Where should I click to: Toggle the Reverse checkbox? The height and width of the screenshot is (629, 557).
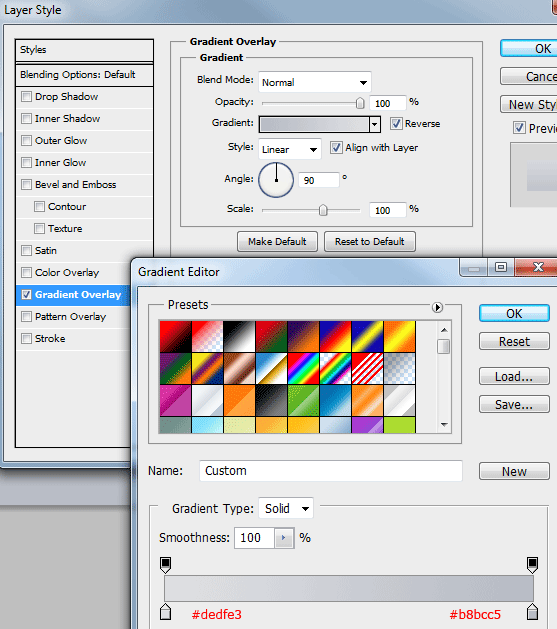tap(396, 124)
